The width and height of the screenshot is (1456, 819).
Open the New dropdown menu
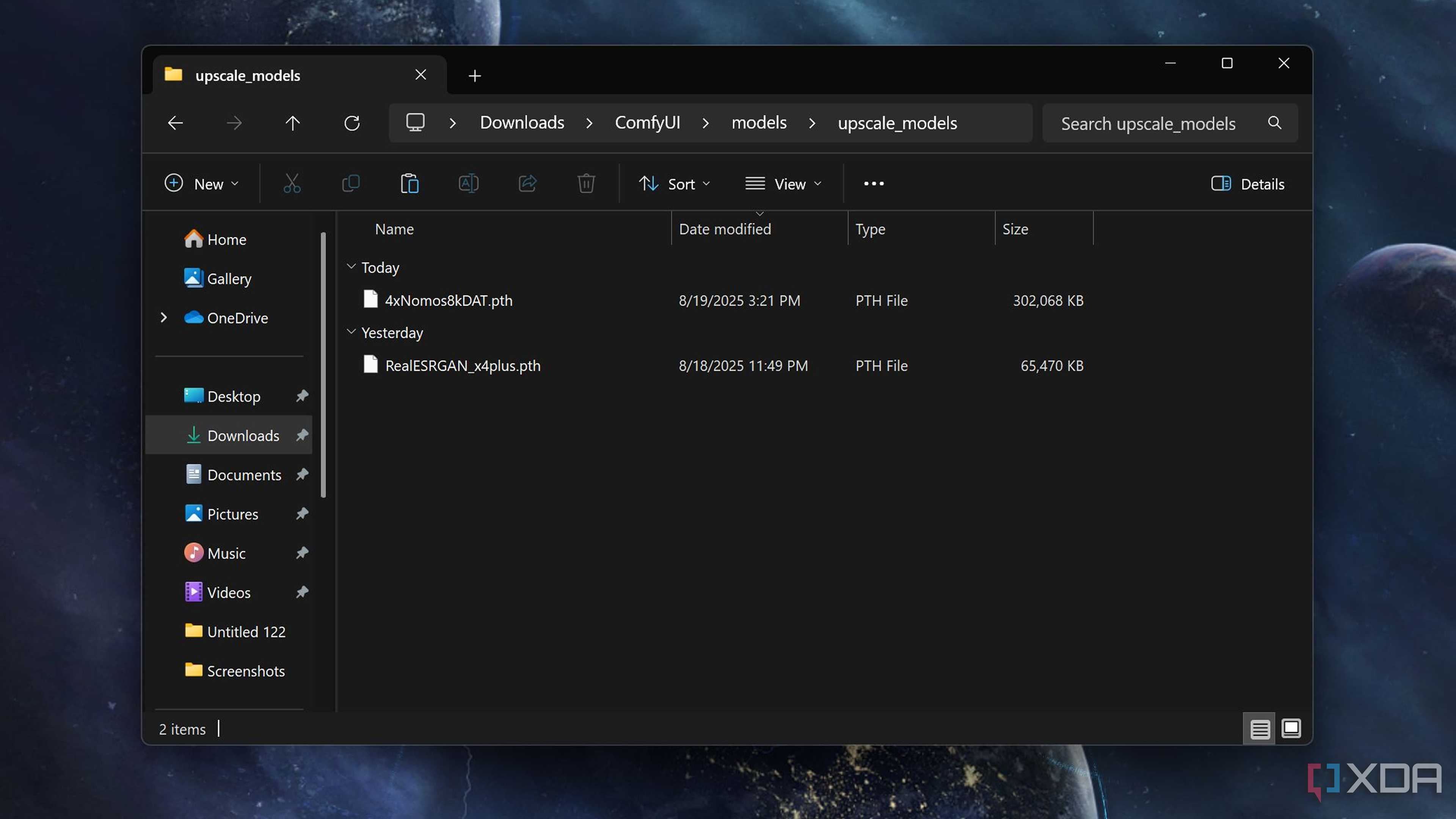point(202,184)
